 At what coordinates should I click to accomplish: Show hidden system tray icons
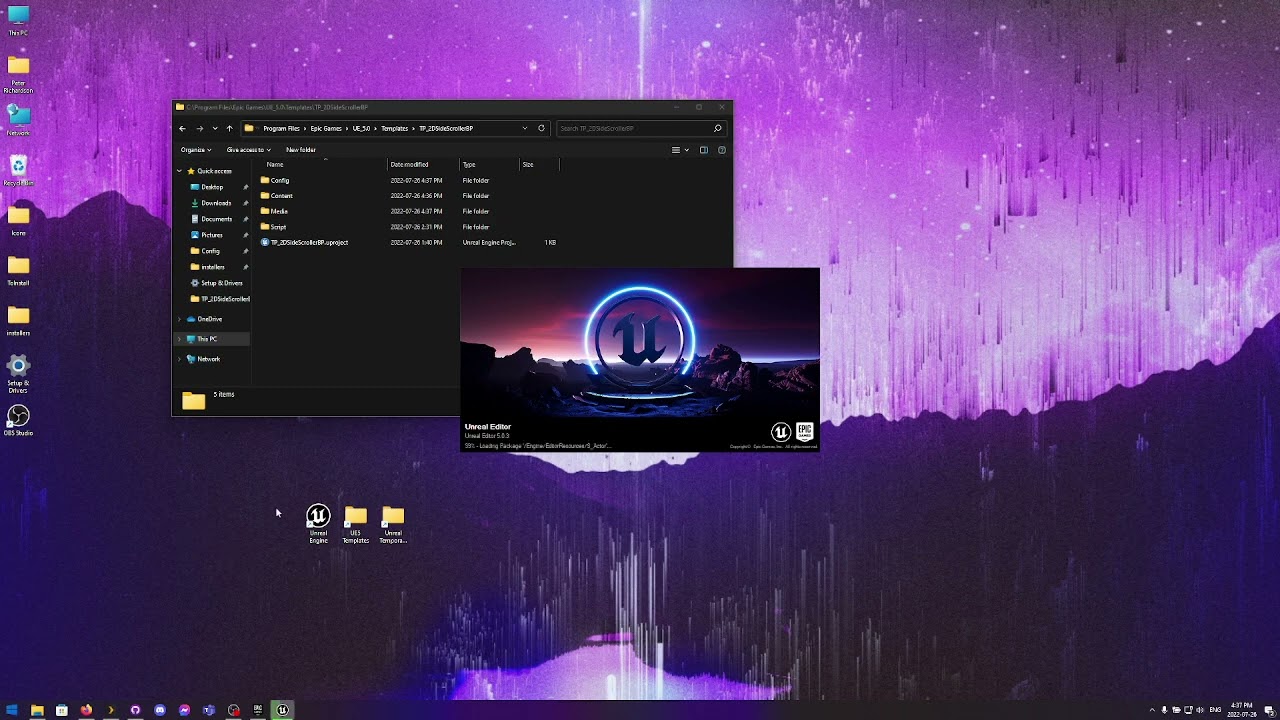[x=1151, y=710]
